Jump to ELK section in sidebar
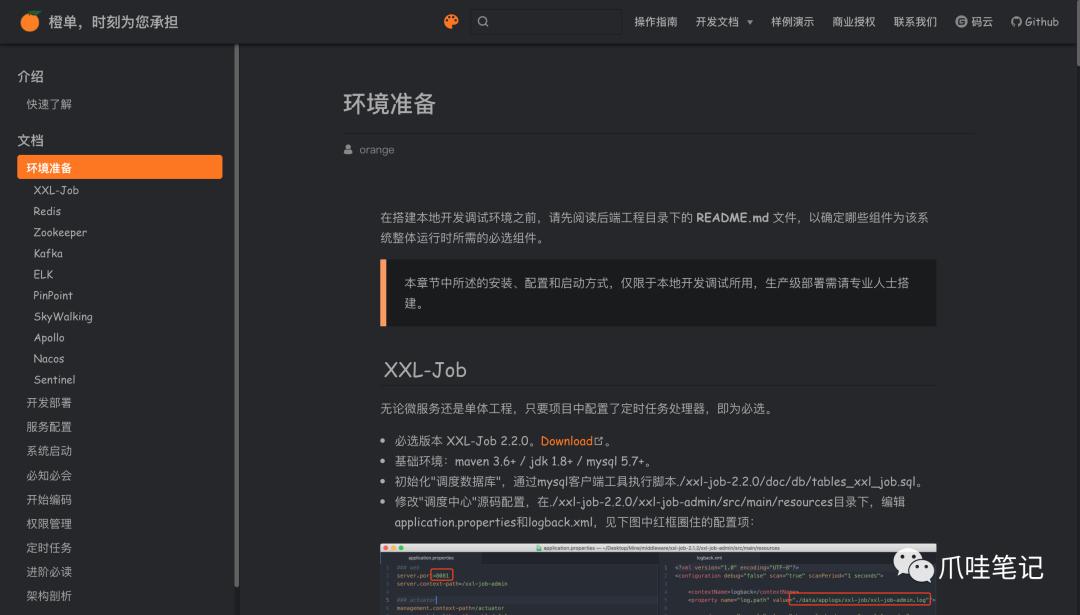Screen dimensions: 1080x615 (x=43, y=274)
